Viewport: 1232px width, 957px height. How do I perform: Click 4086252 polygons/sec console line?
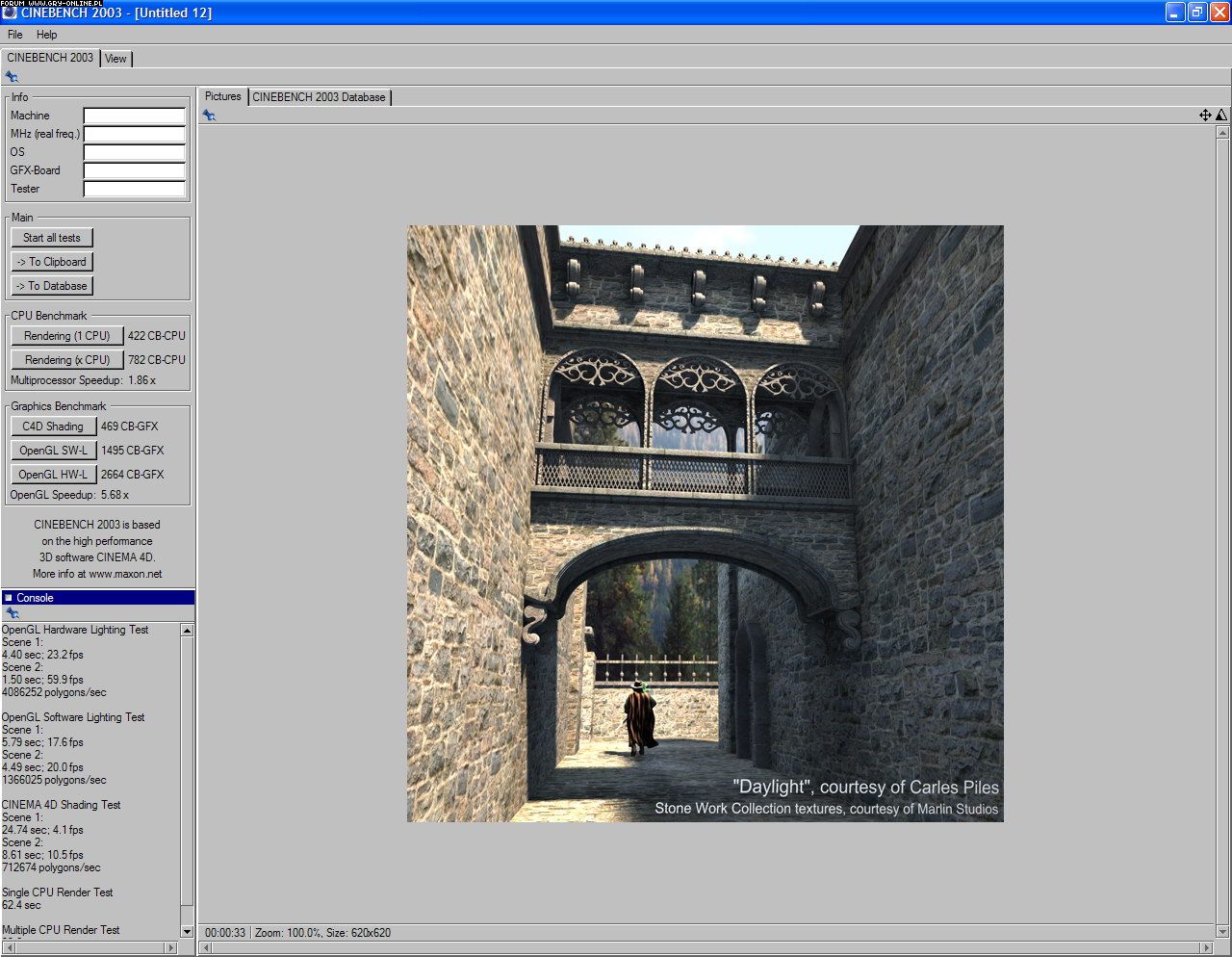(54, 692)
